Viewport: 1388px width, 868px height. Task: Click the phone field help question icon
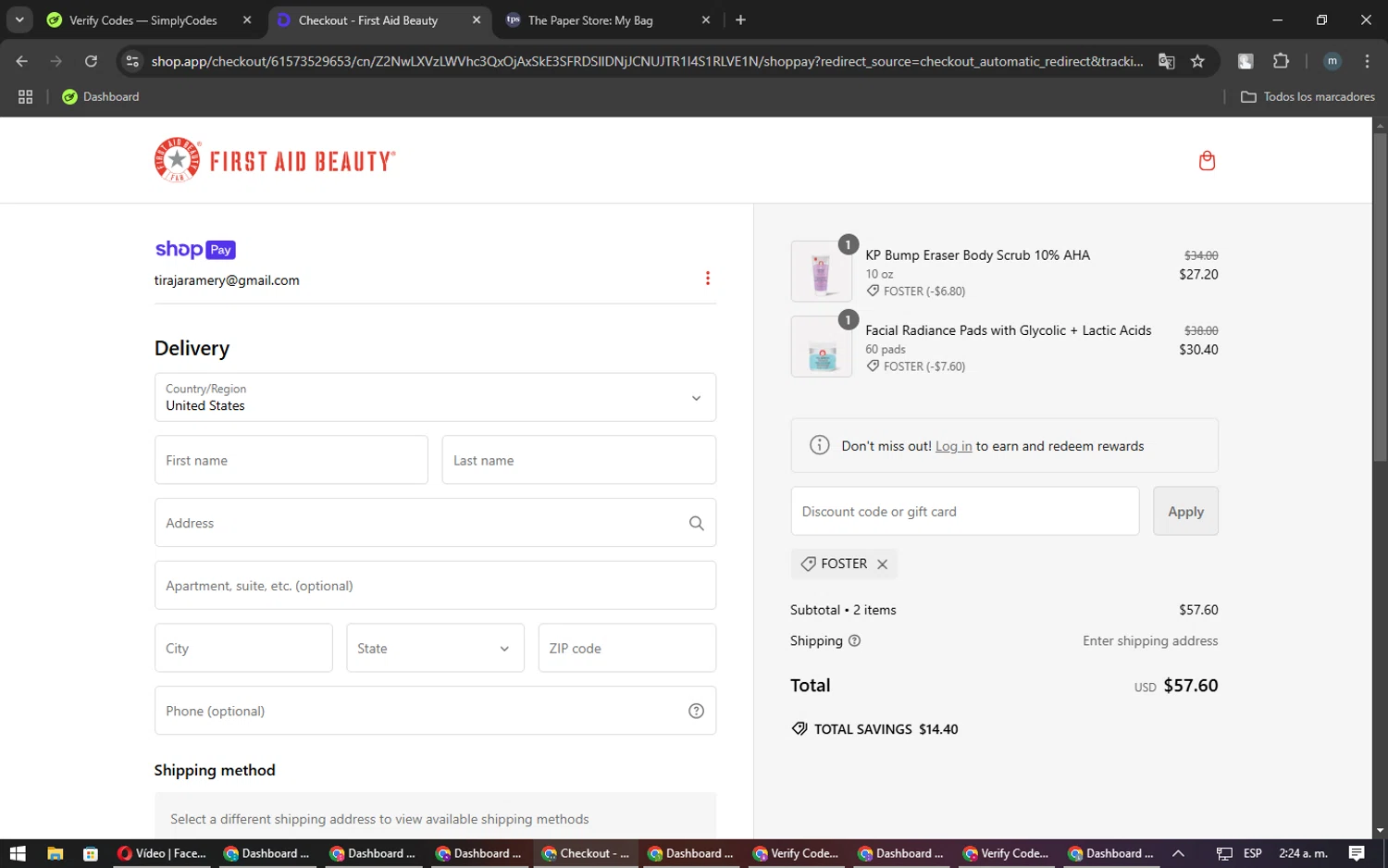pyautogui.click(x=697, y=711)
